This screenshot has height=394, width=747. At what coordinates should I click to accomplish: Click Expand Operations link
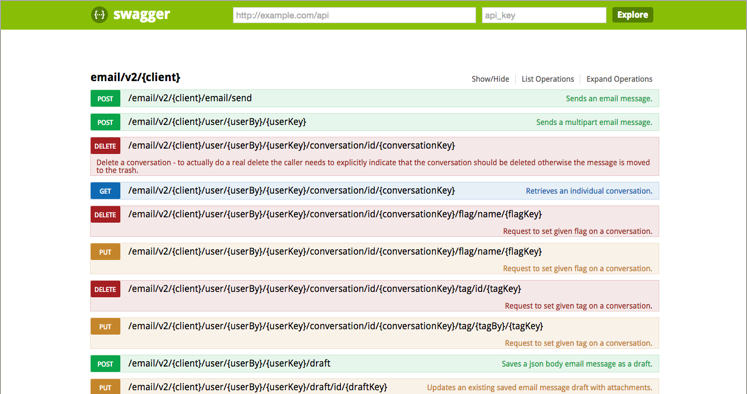click(619, 79)
